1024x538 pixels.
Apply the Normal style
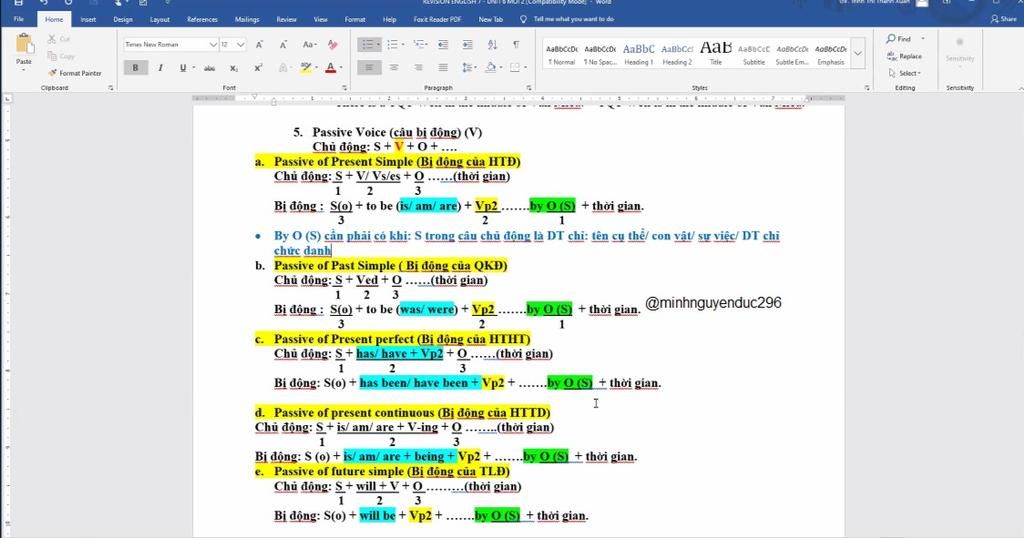tap(562, 54)
